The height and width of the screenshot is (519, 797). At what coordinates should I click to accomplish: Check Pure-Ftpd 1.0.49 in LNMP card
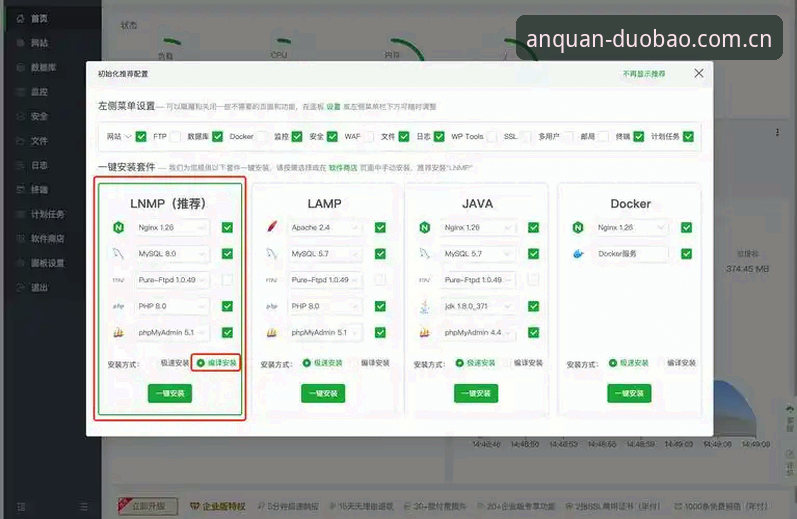[227, 280]
